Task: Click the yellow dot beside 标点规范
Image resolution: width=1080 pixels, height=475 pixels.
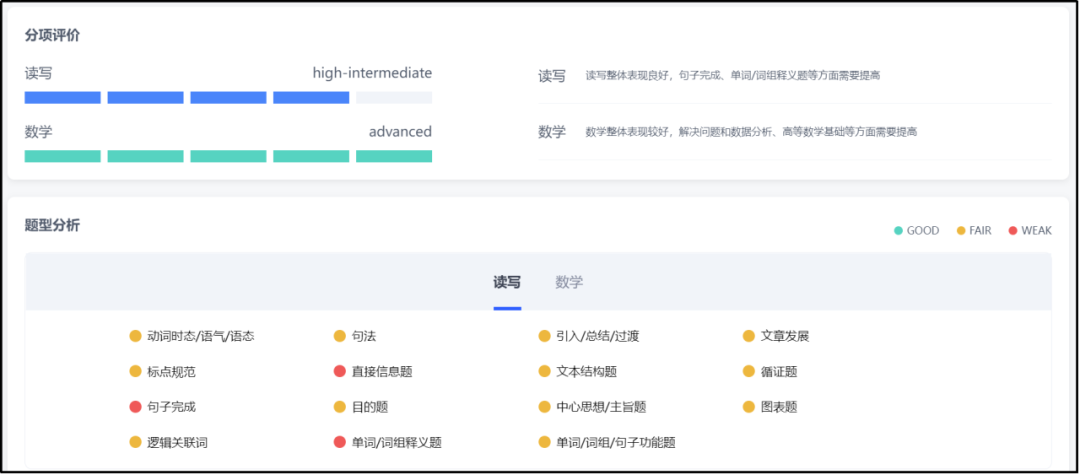Action: (135, 372)
